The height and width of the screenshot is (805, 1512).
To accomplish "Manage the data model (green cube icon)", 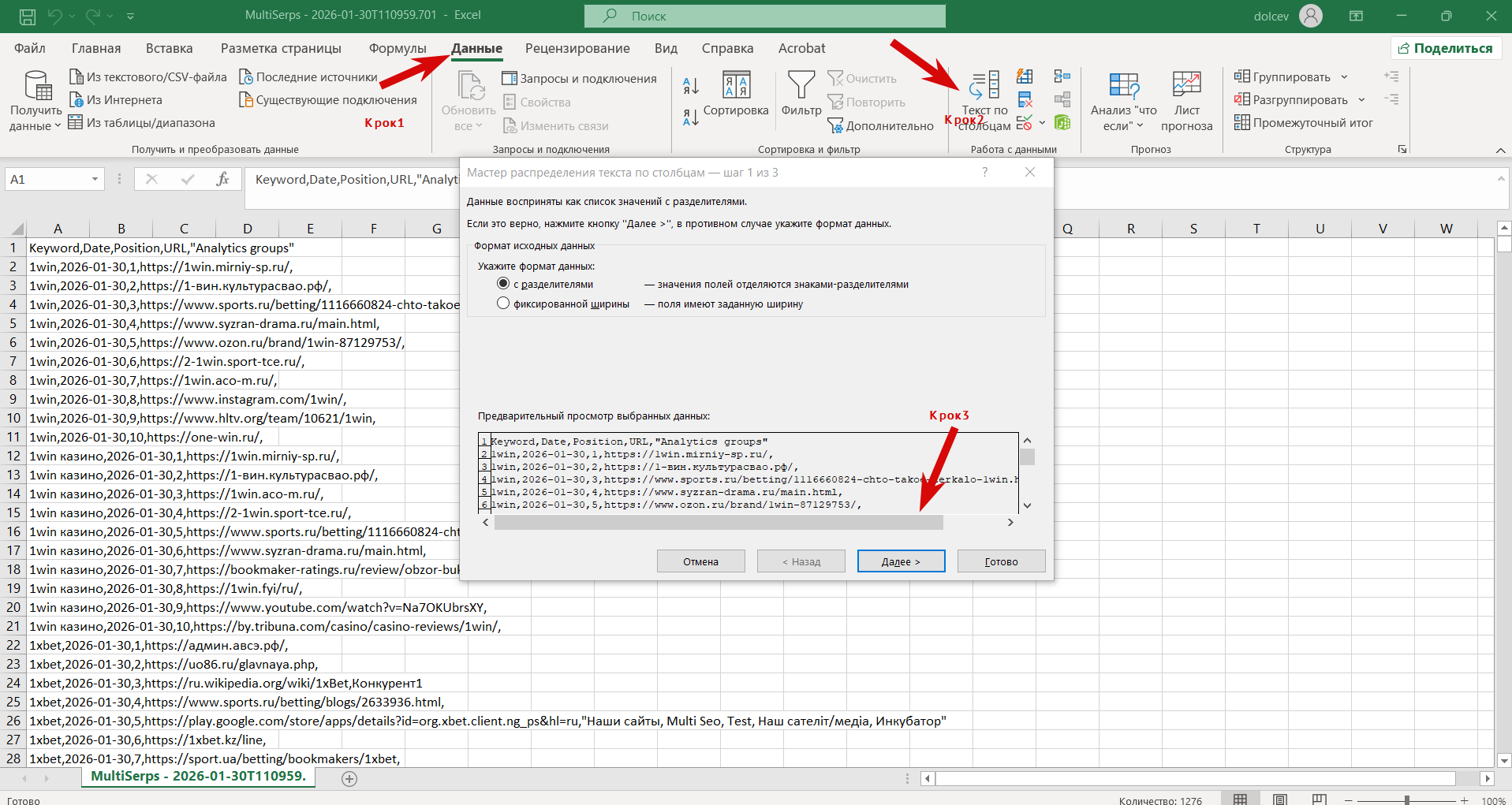I will click(1062, 122).
